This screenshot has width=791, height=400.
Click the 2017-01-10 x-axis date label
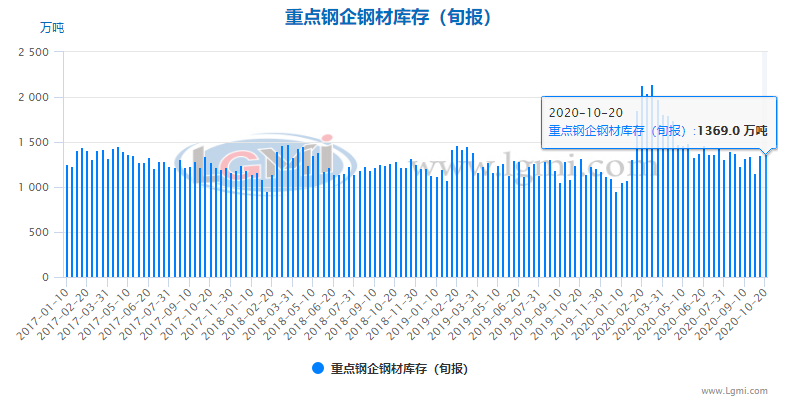(43, 313)
